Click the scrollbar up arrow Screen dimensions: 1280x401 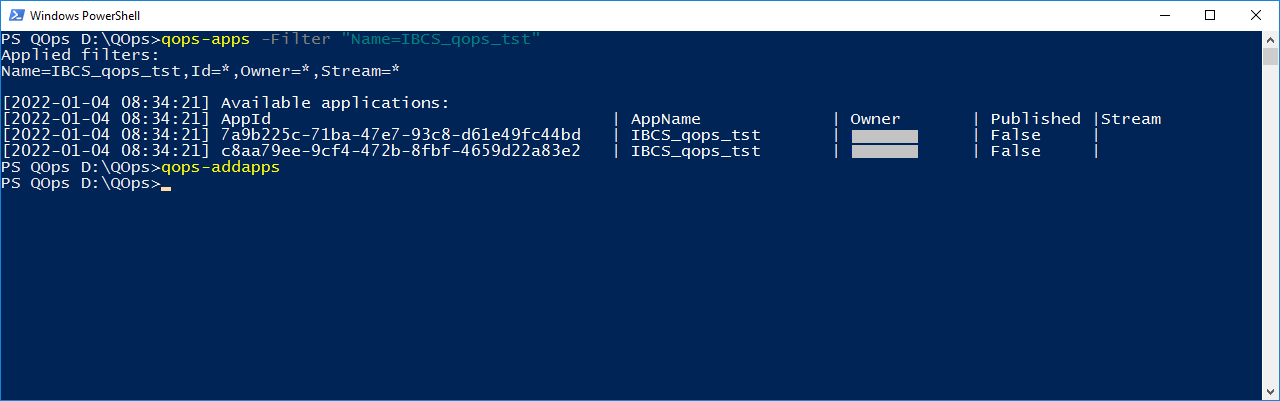click(1270, 40)
